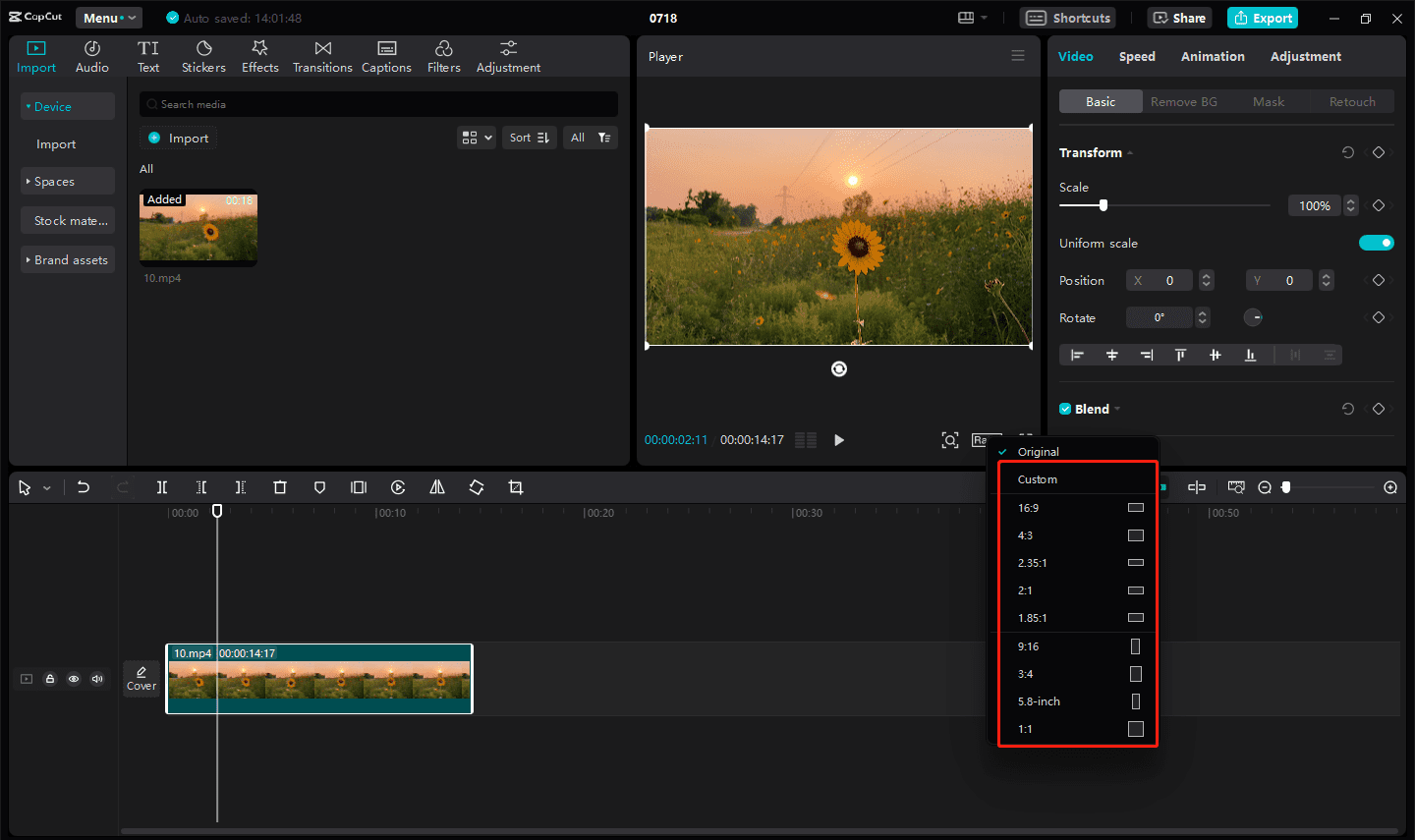Hide the video track with eye icon

click(74, 679)
